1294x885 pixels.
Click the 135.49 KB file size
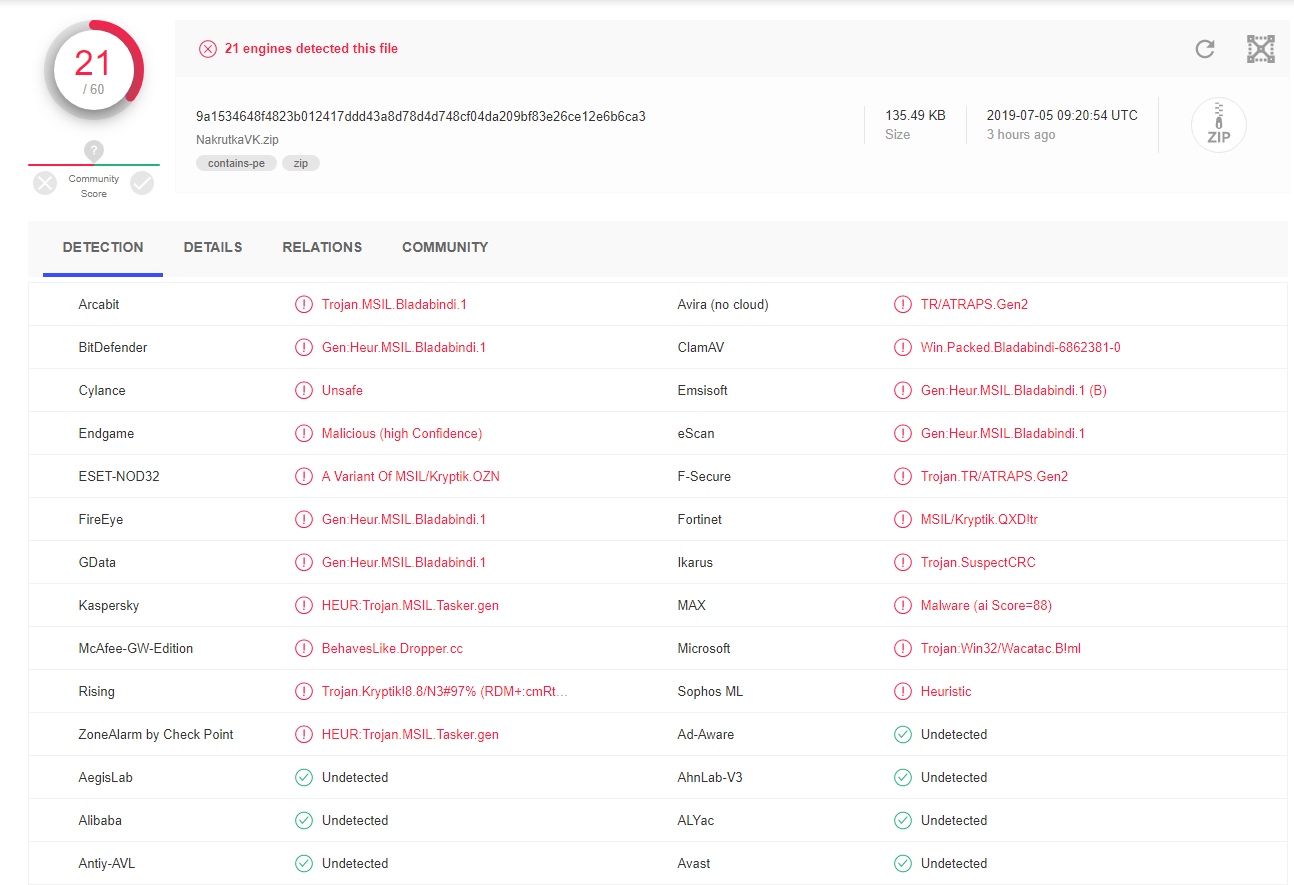point(915,115)
